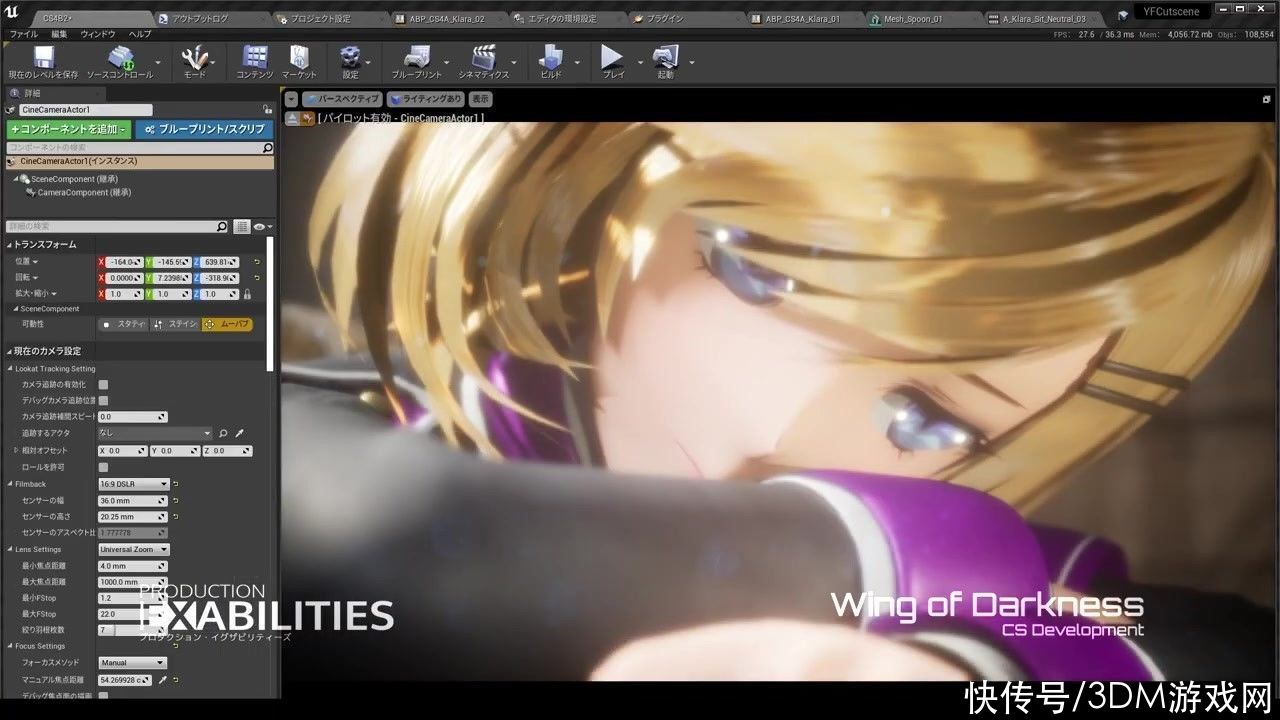
Task: Pick the tracked actor with the eyedropper
Action: (240, 433)
